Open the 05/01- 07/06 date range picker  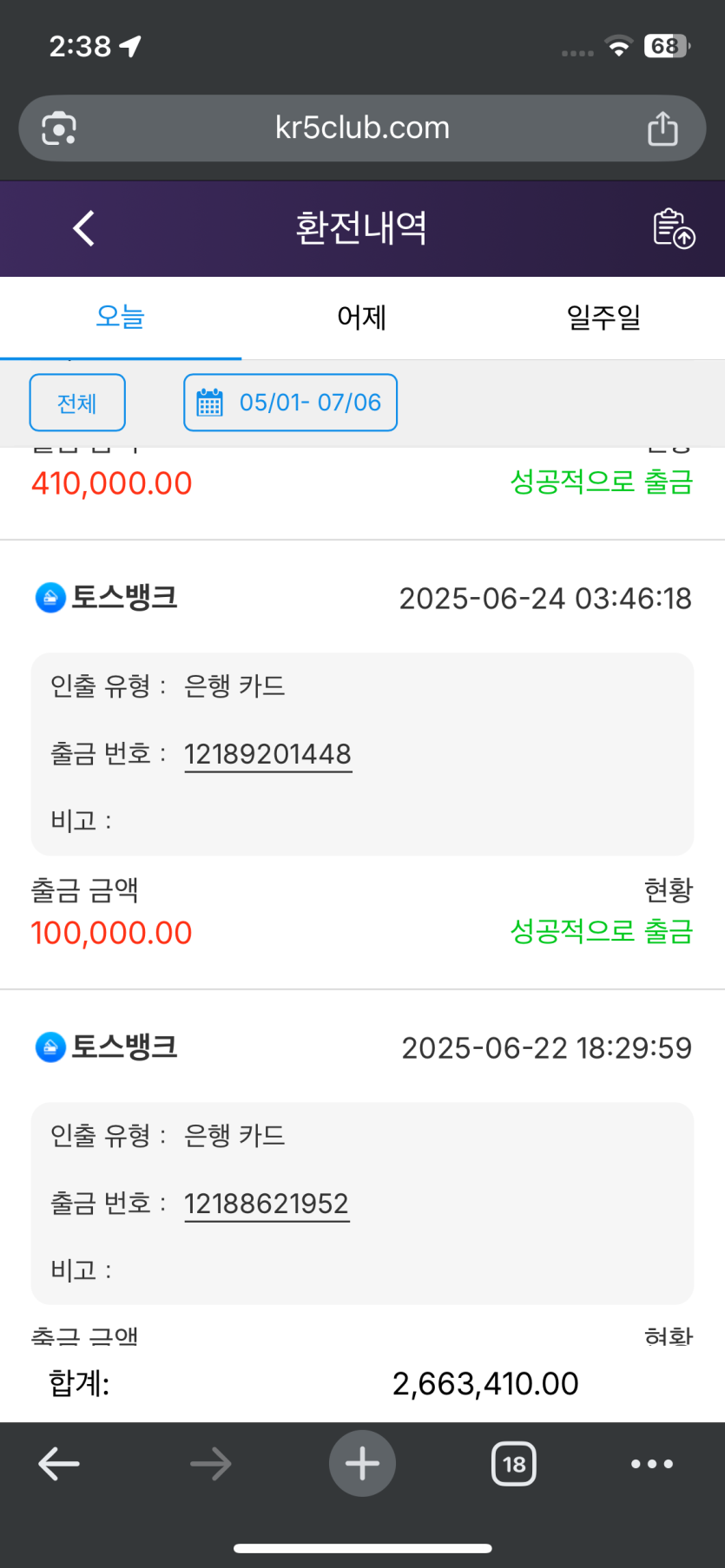(290, 403)
